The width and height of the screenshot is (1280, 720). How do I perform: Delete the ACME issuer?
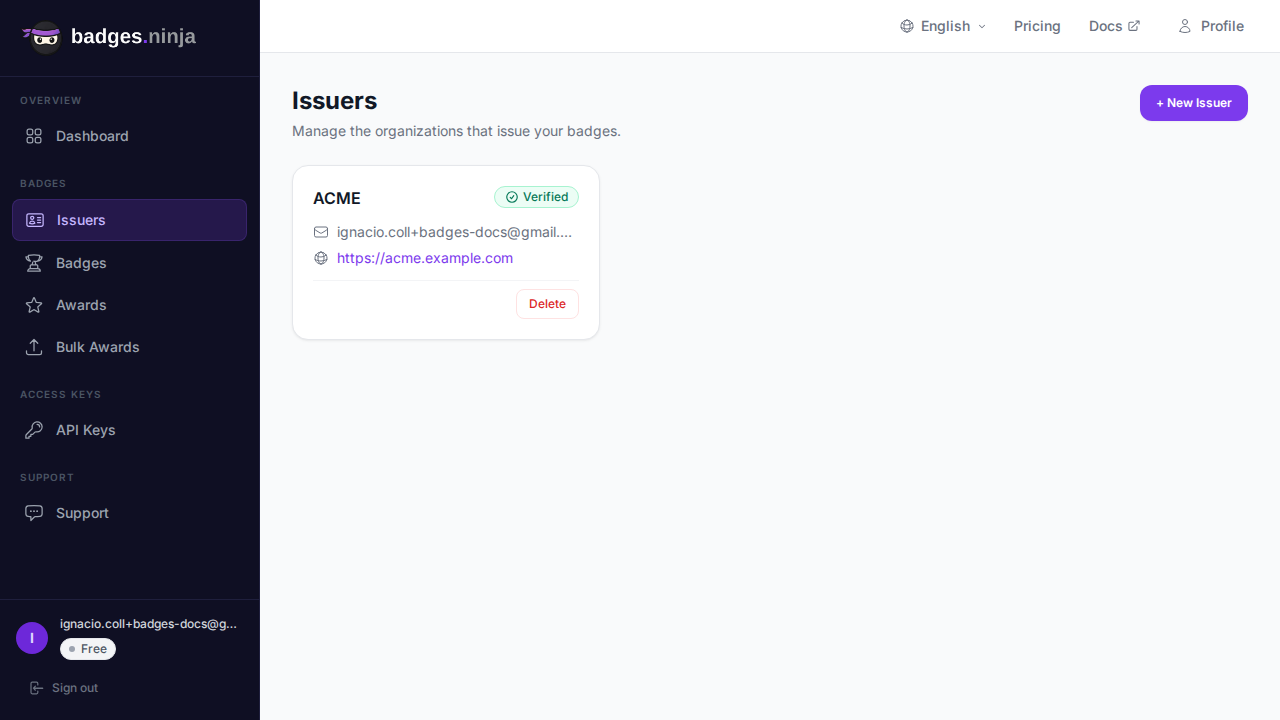tap(547, 304)
